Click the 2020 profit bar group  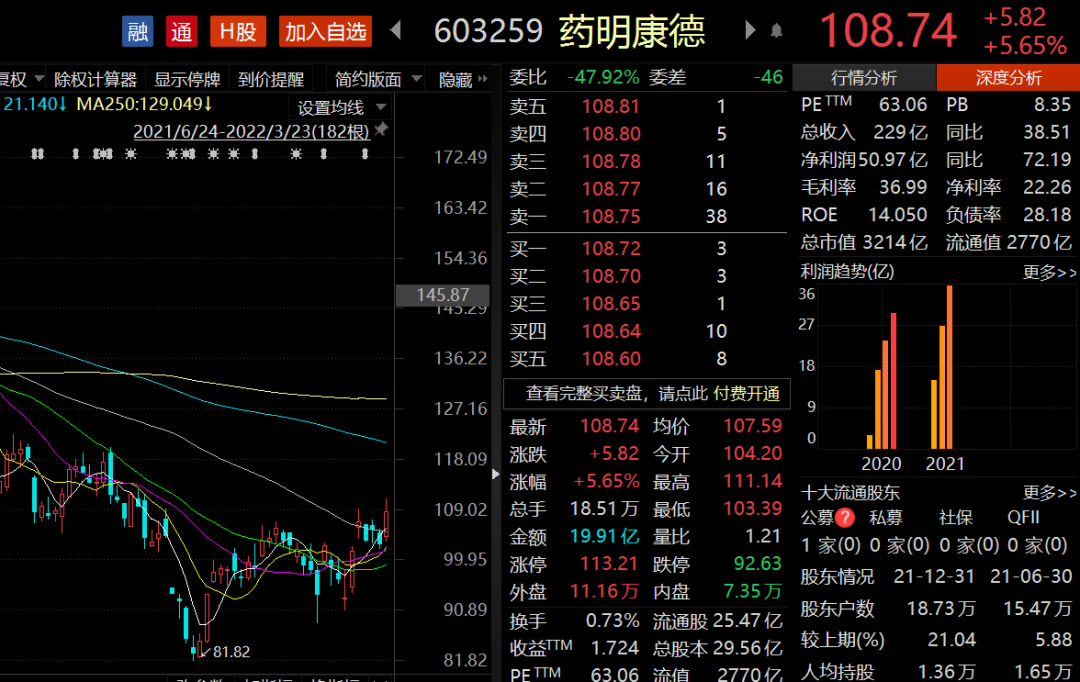[x=882, y=381]
